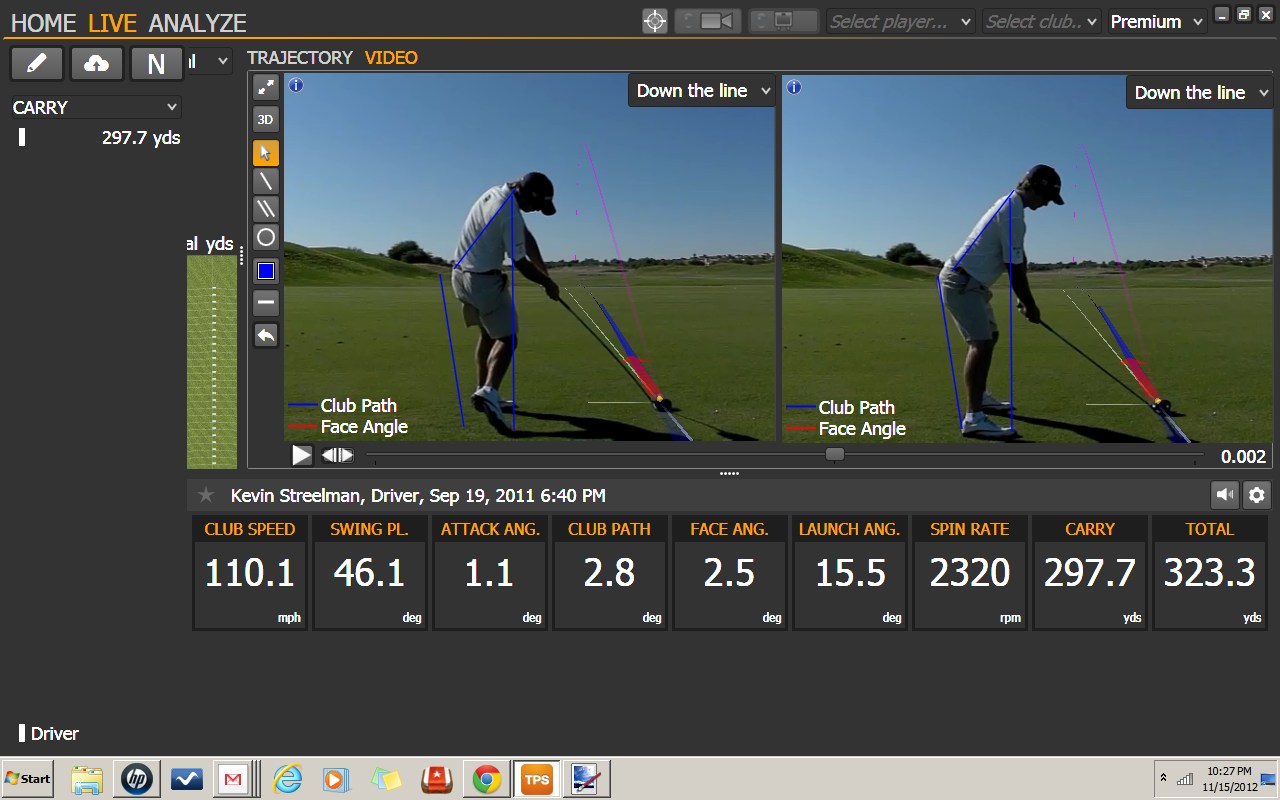1280x800 pixels.
Task: Click the pencil edit button
Action: click(x=37, y=64)
